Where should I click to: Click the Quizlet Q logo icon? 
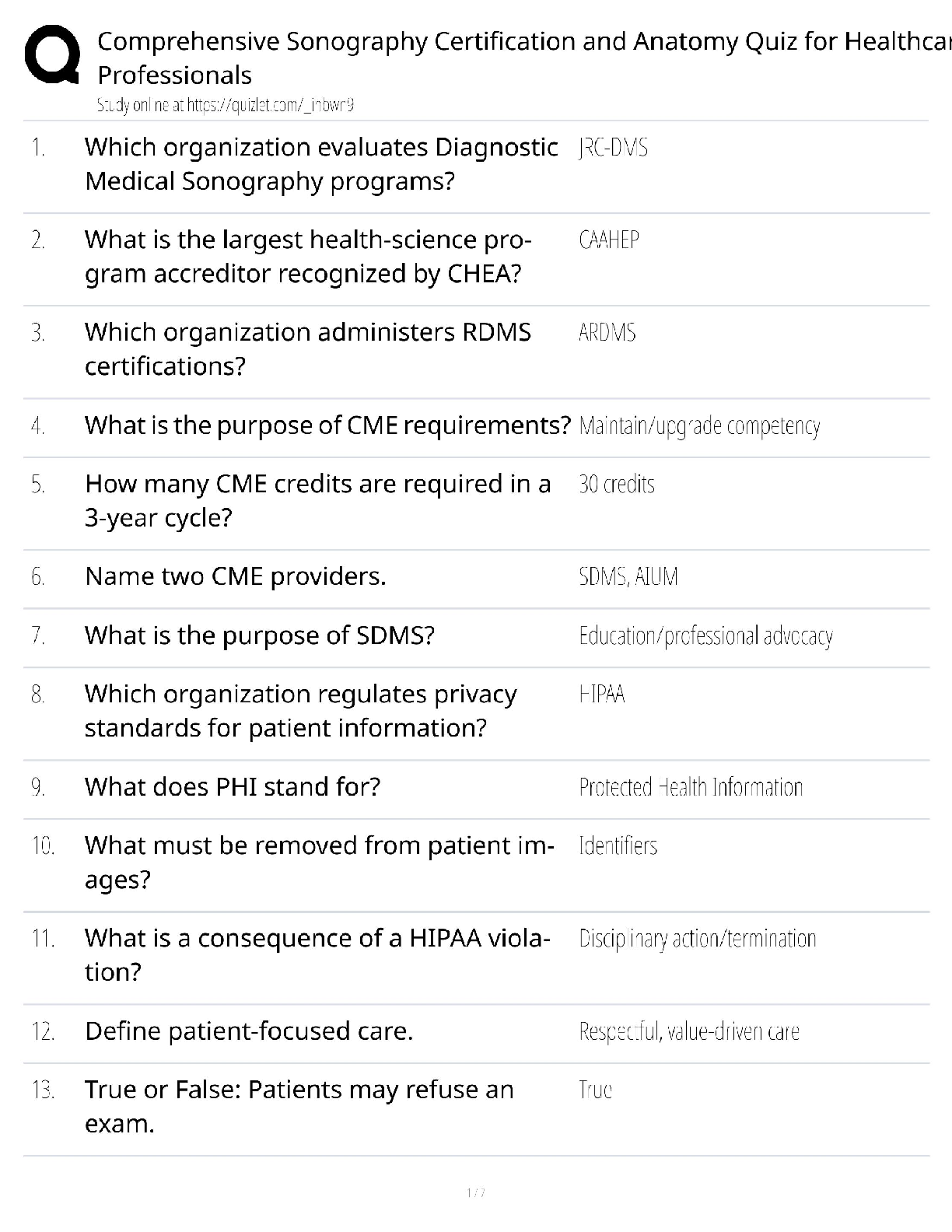(52, 54)
